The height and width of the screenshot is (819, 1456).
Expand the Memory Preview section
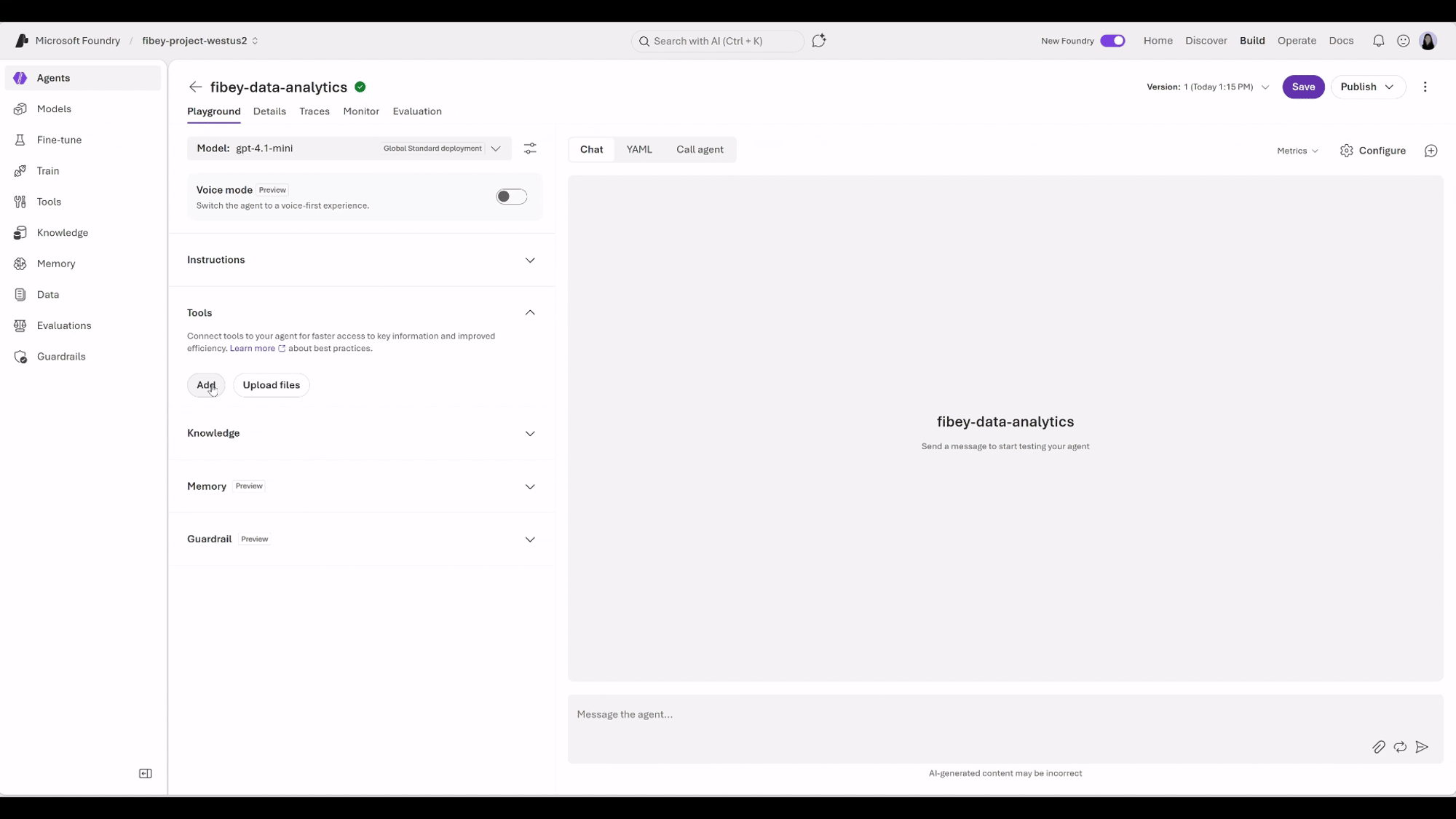(362, 486)
